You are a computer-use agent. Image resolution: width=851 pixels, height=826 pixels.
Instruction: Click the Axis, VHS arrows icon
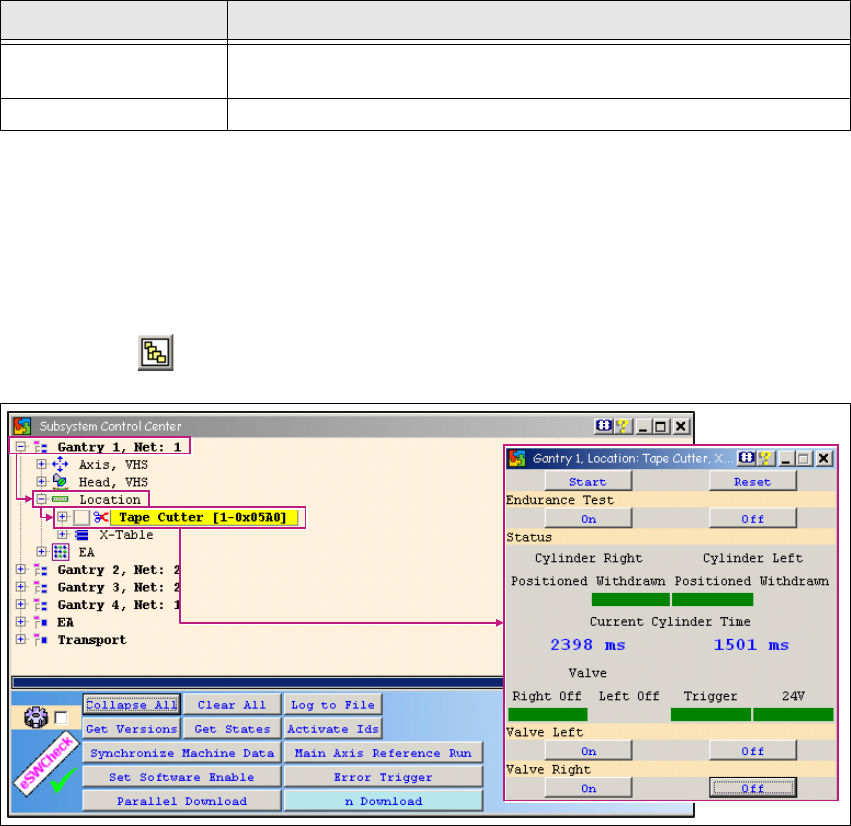pyautogui.click(x=59, y=465)
